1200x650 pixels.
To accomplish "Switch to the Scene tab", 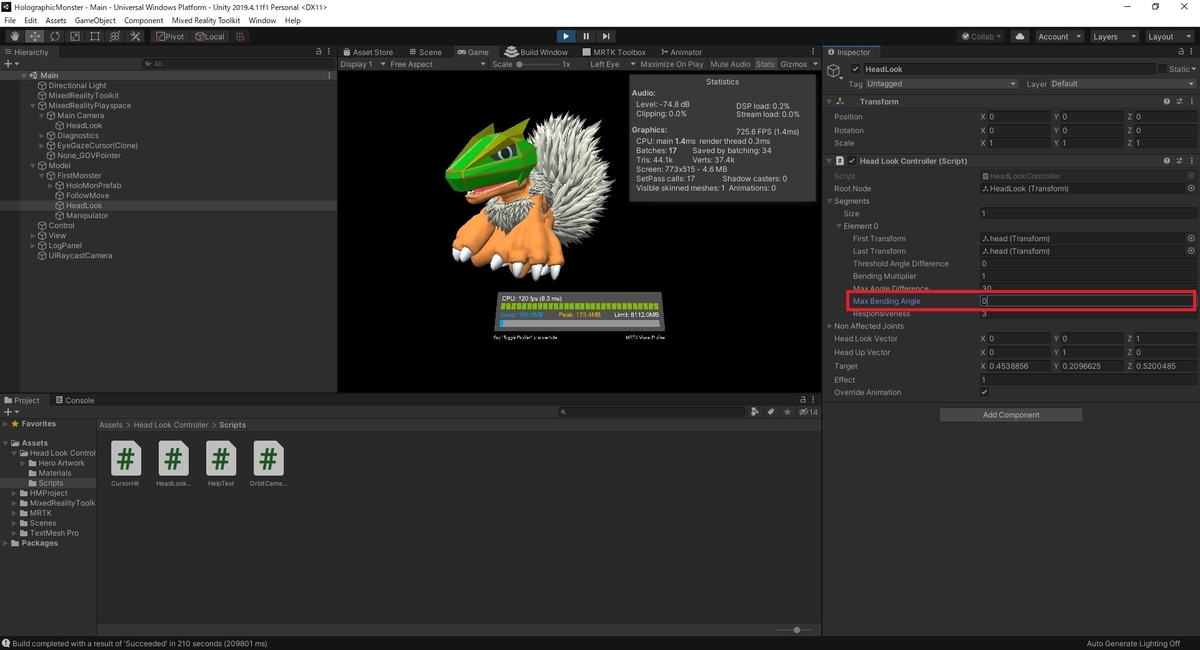I will (425, 52).
